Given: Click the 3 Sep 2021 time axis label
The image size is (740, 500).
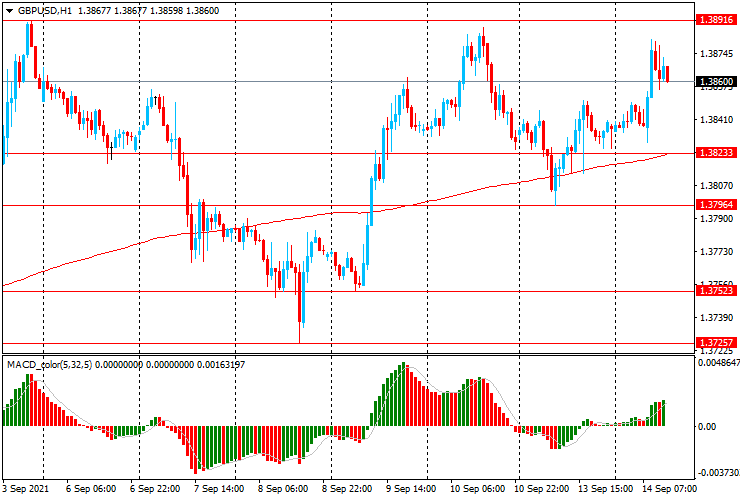Looking at the screenshot, I should click(25, 489).
